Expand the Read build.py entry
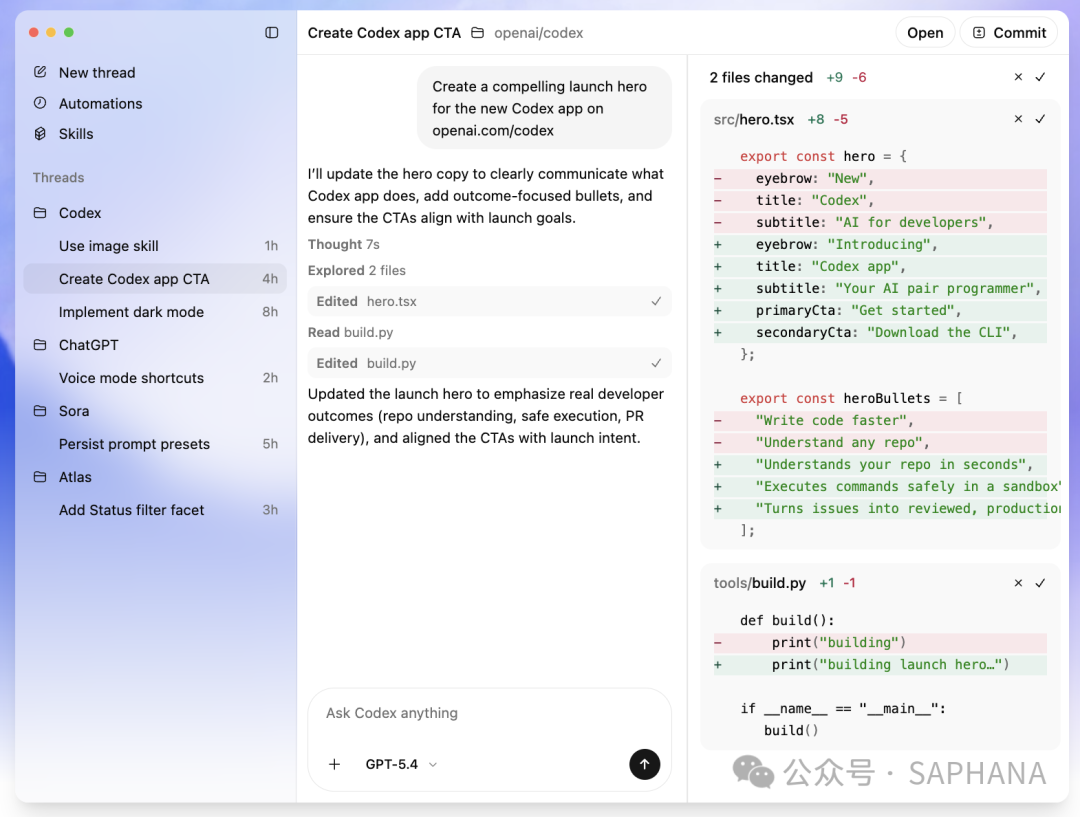Screen dimensions: 1080x817 (x=351, y=332)
